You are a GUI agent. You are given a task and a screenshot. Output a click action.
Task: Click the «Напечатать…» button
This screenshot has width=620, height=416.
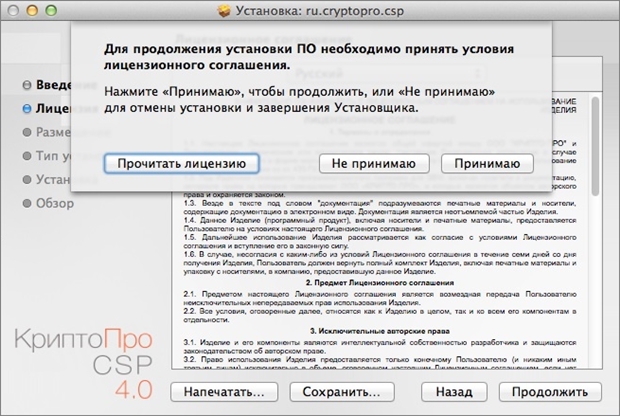coord(224,392)
